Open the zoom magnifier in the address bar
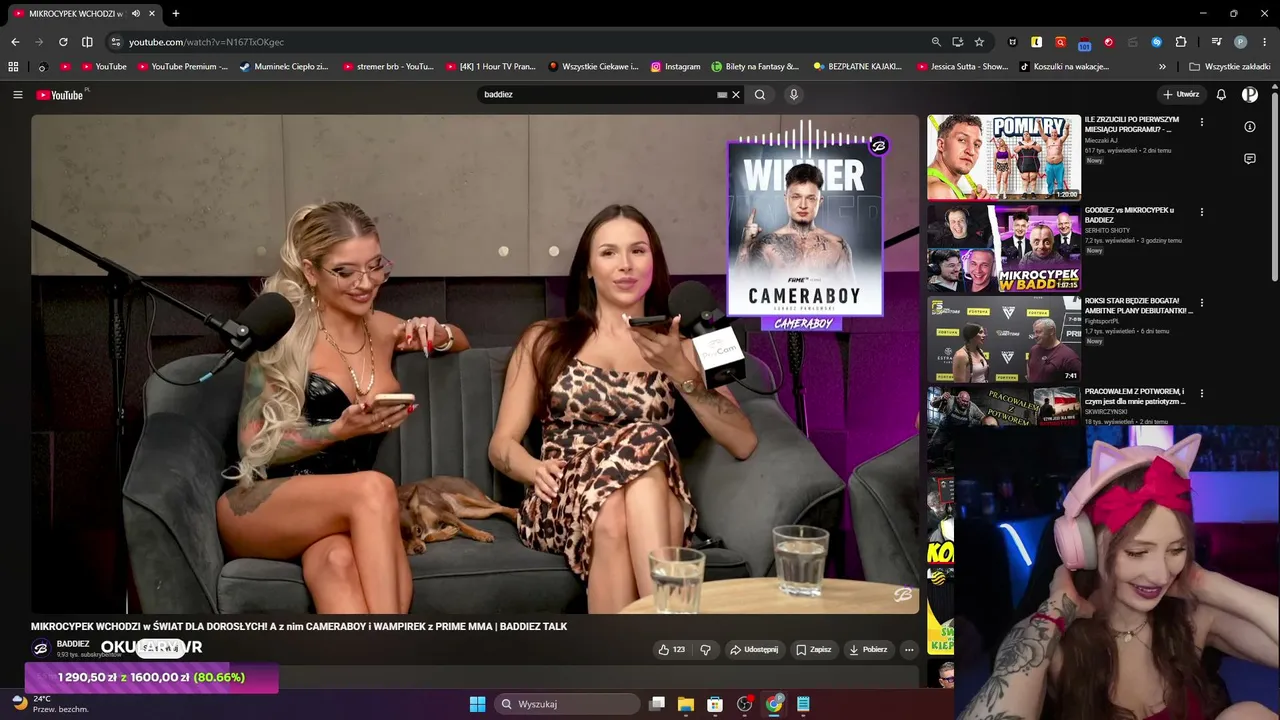The height and width of the screenshot is (720, 1280). click(936, 42)
